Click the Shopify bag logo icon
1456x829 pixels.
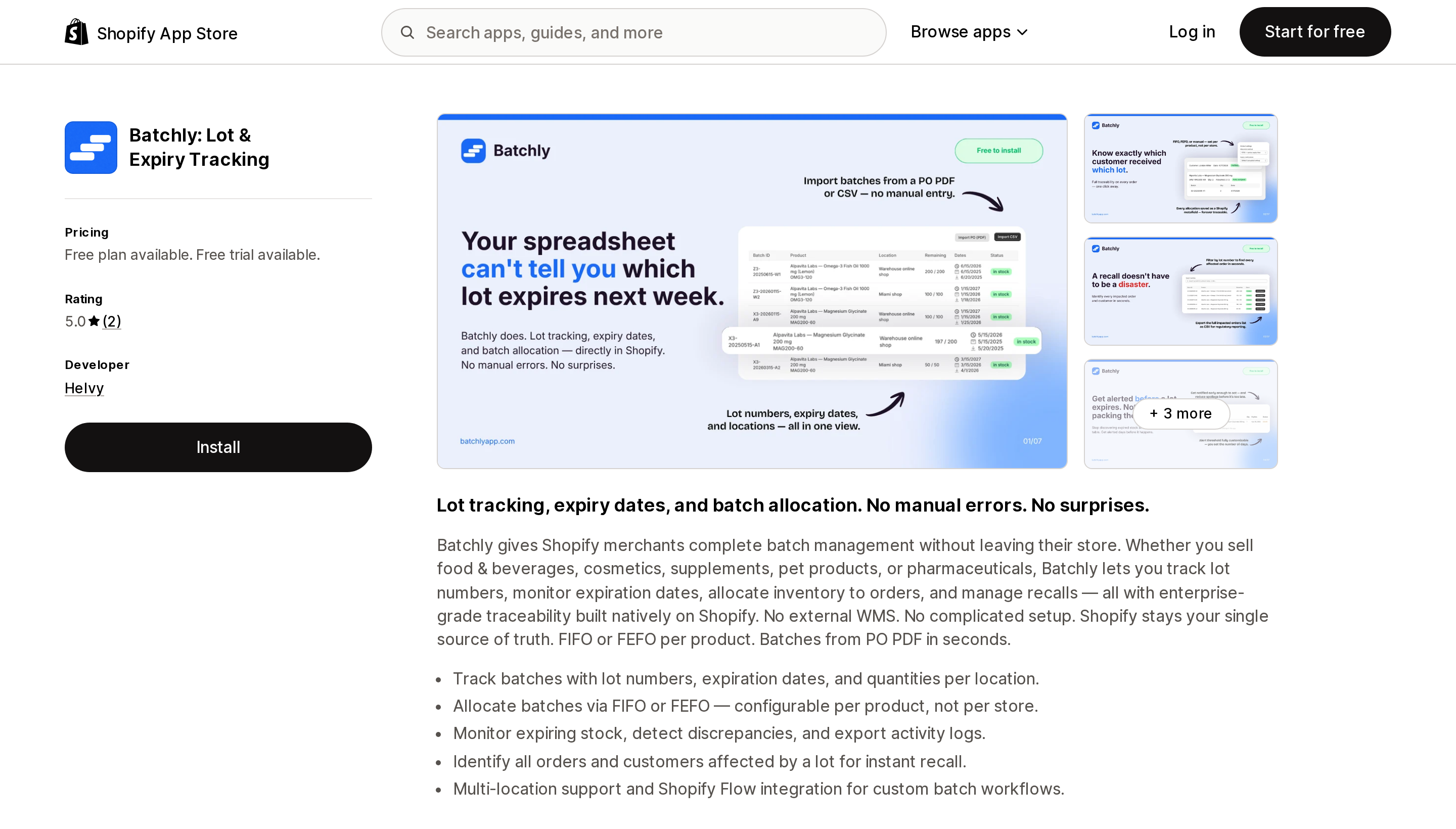pos(76,32)
